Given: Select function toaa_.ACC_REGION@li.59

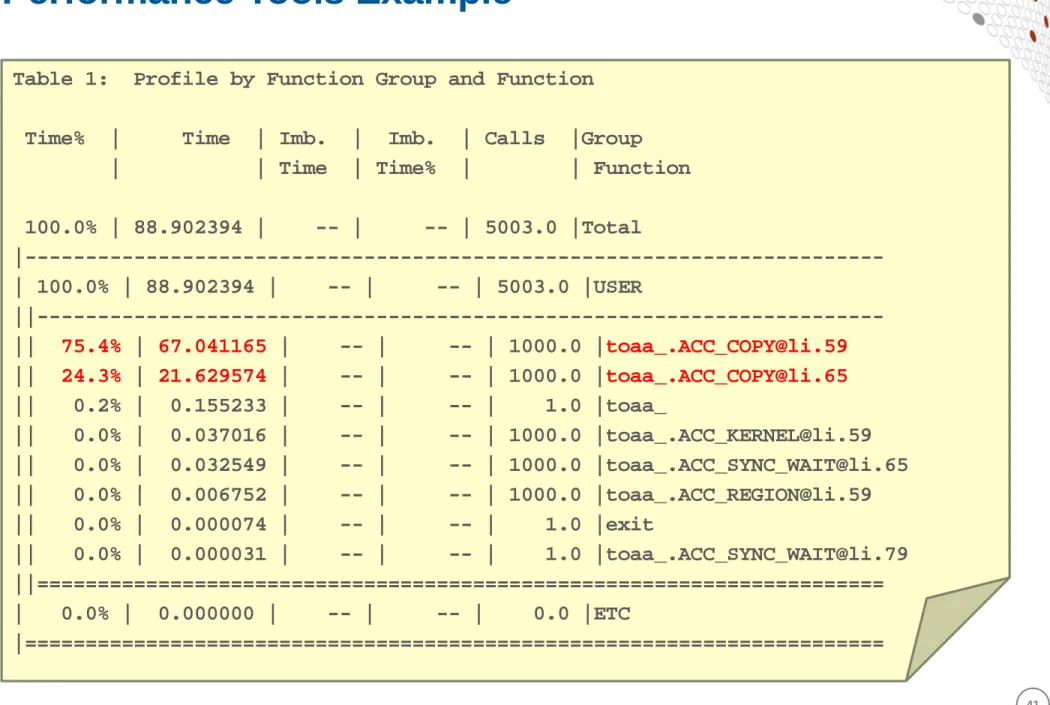Looking at the screenshot, I should [739, 495].
